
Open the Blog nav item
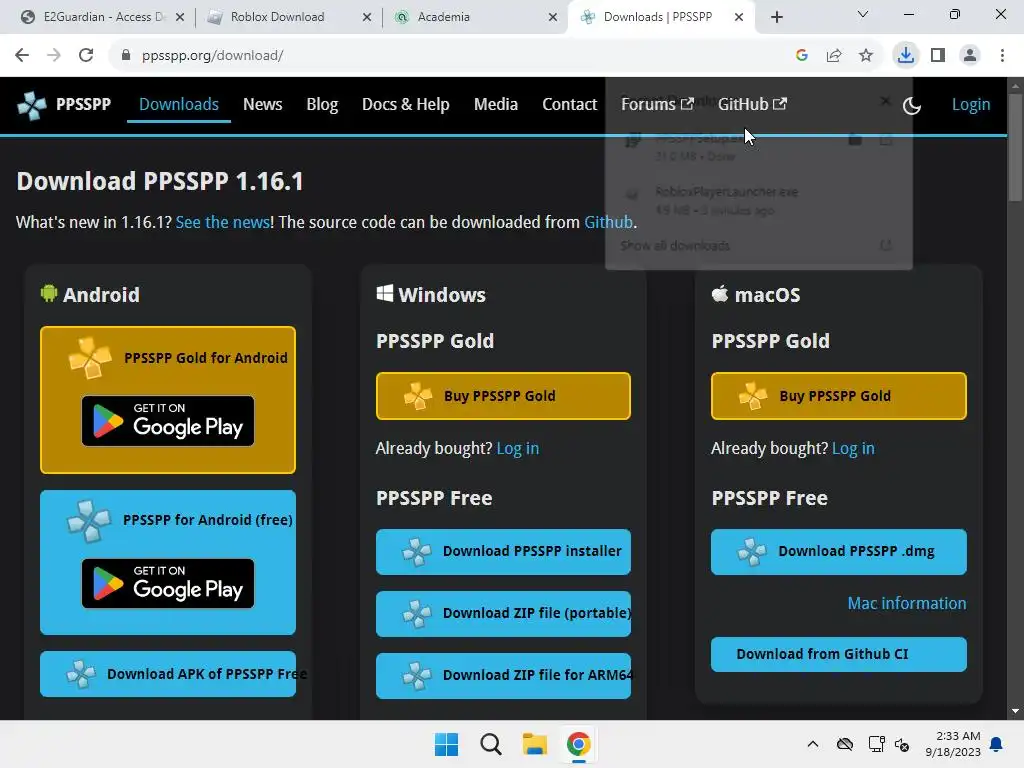pyautogui.click(x=322, y=104)
